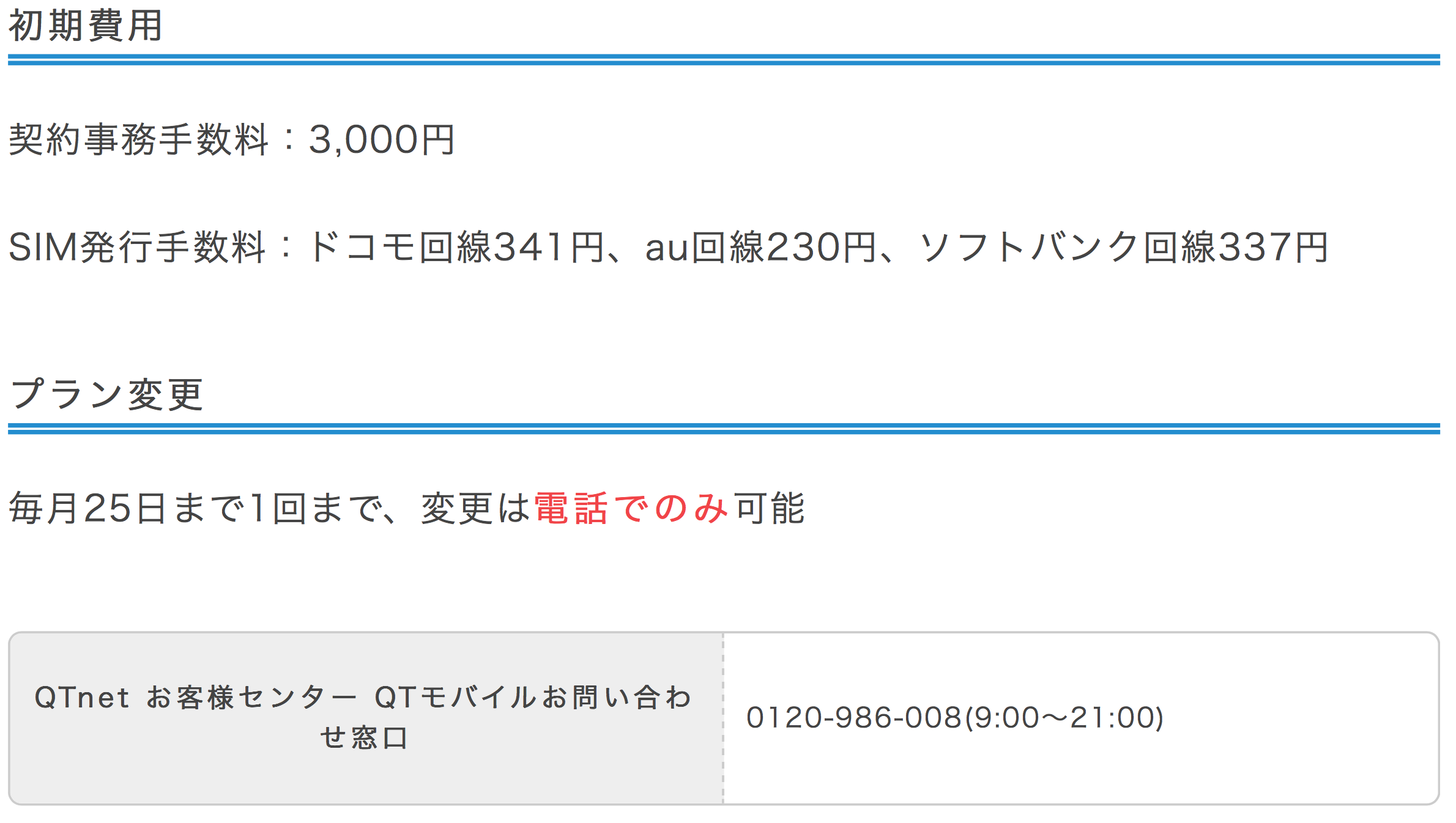Click the ドコモ回線341円 fee text
Image resolution: width=1456 pixels, height=823 pixels.
coord(456,247)
